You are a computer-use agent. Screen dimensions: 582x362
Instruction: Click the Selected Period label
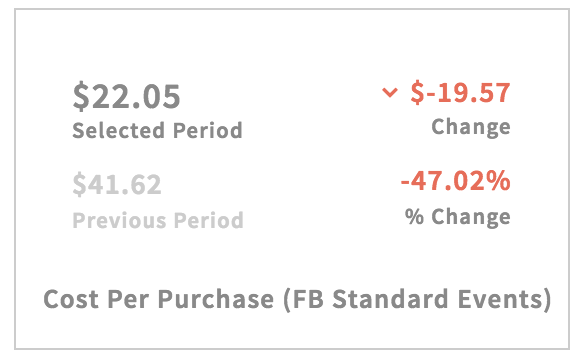click(x=157, y=130)
